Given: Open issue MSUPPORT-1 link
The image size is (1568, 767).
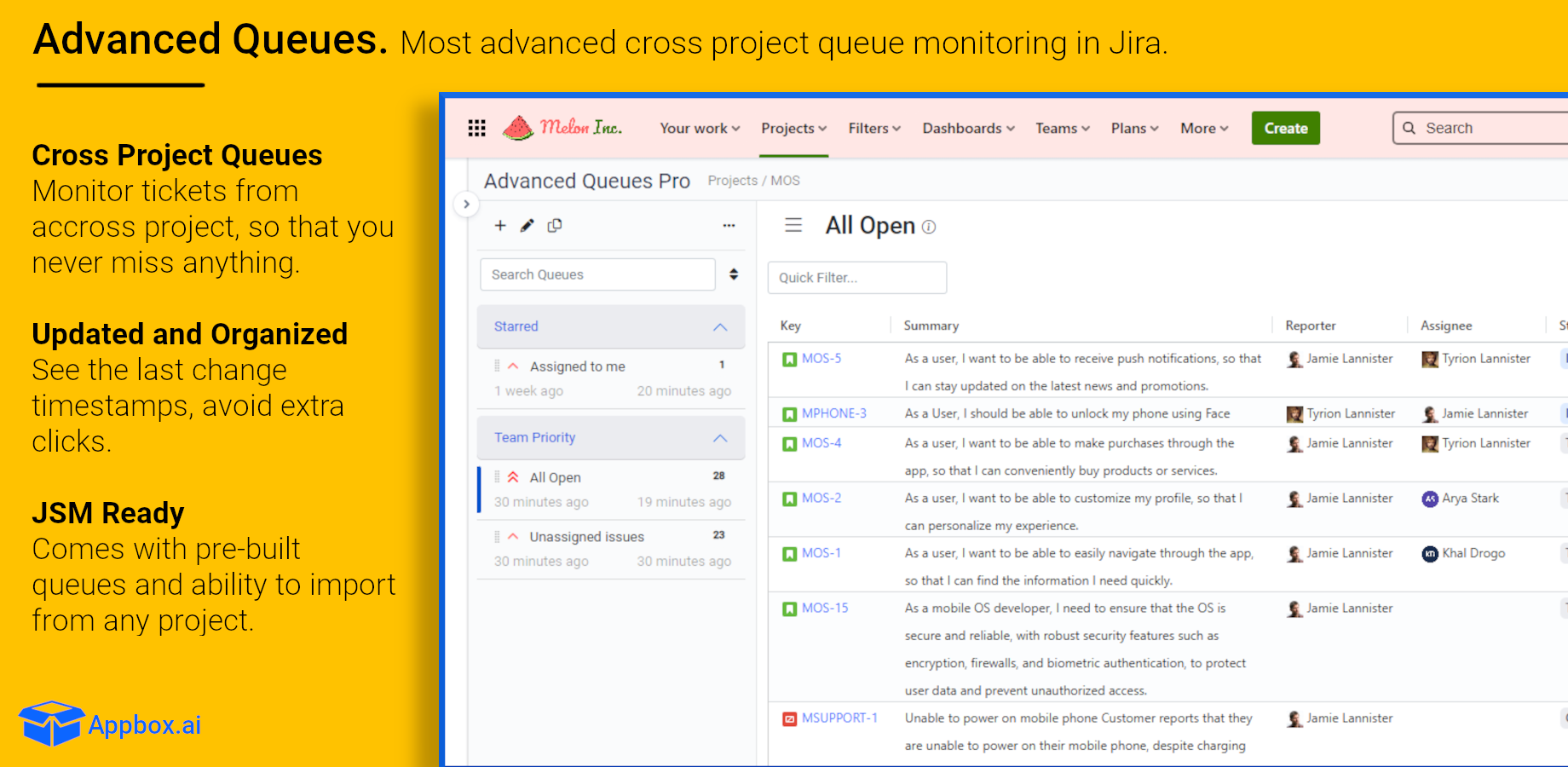Looking at the screenshot, I should pos(839,718).
